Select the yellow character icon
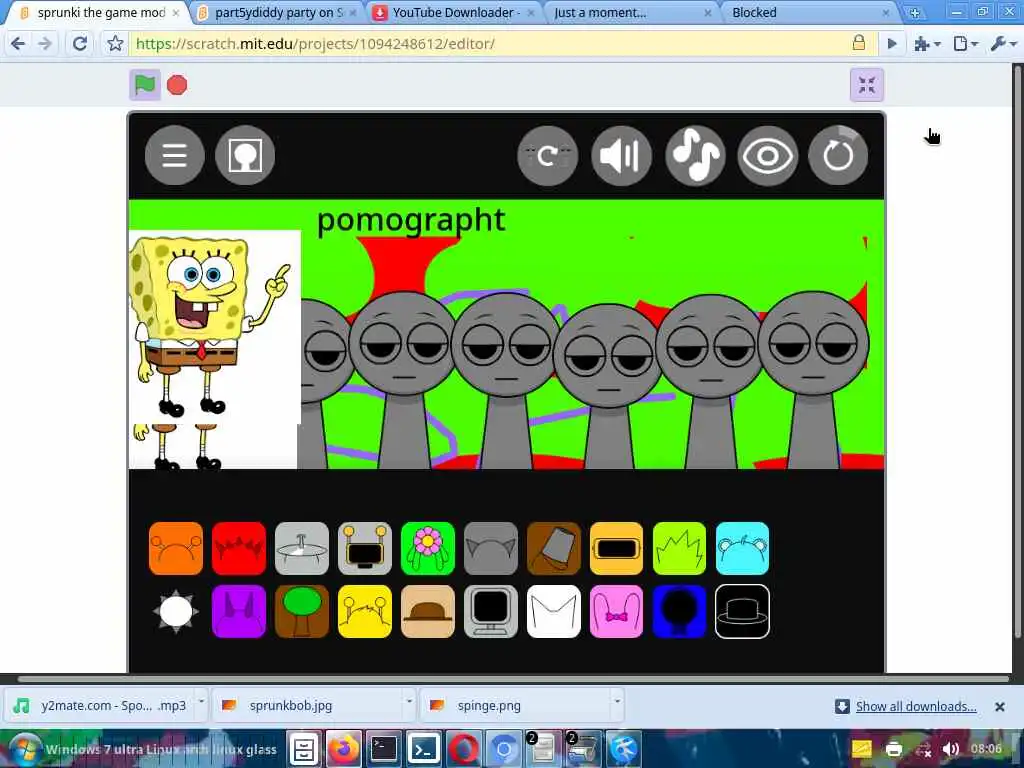 point(365,612)
